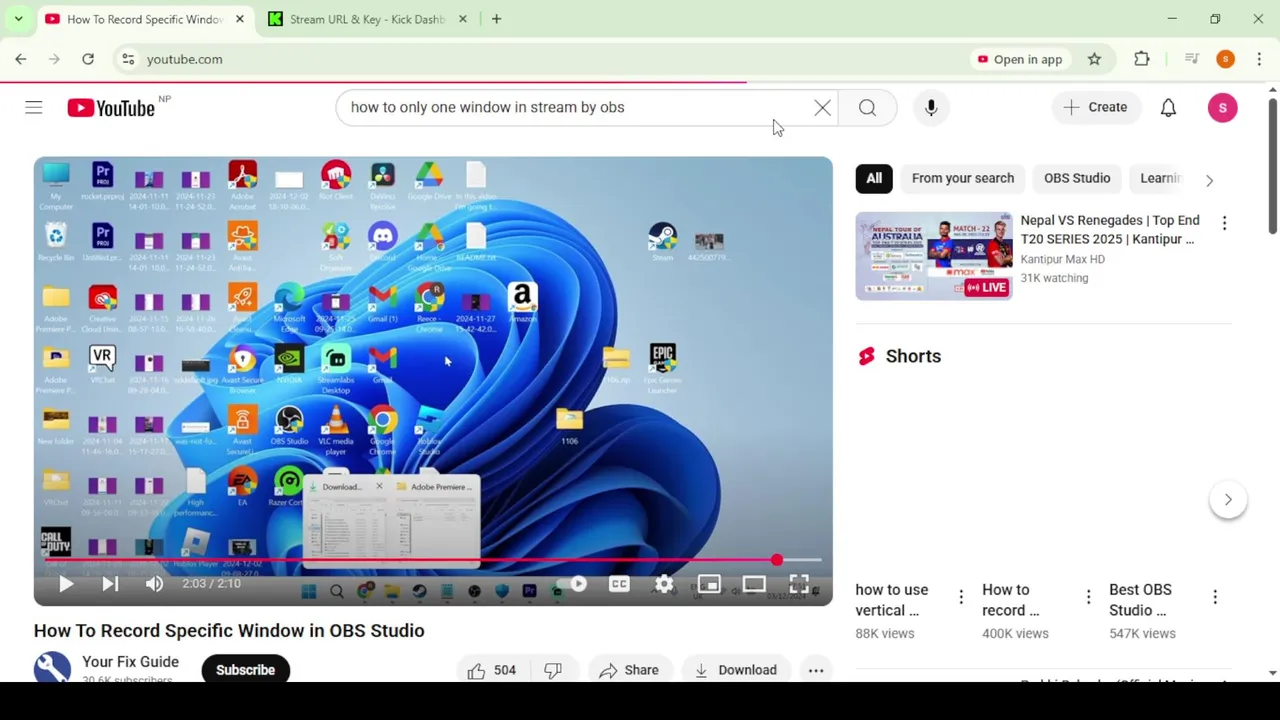Open Nepal VS Renegades video title
The height and width of the screenshot is (720, 1280).
coord(1109,229)
